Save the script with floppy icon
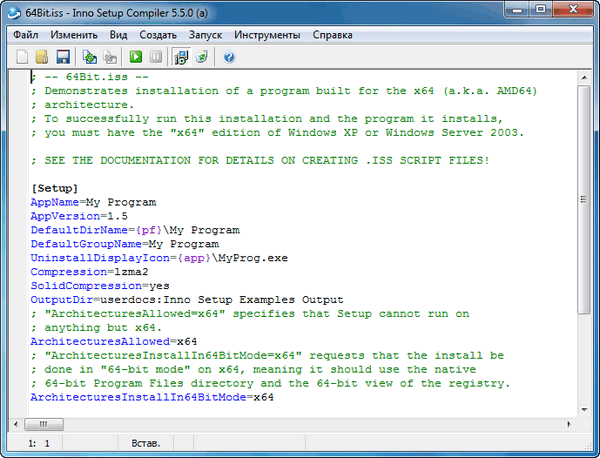 pyautogui.click(x=63, y=57)
